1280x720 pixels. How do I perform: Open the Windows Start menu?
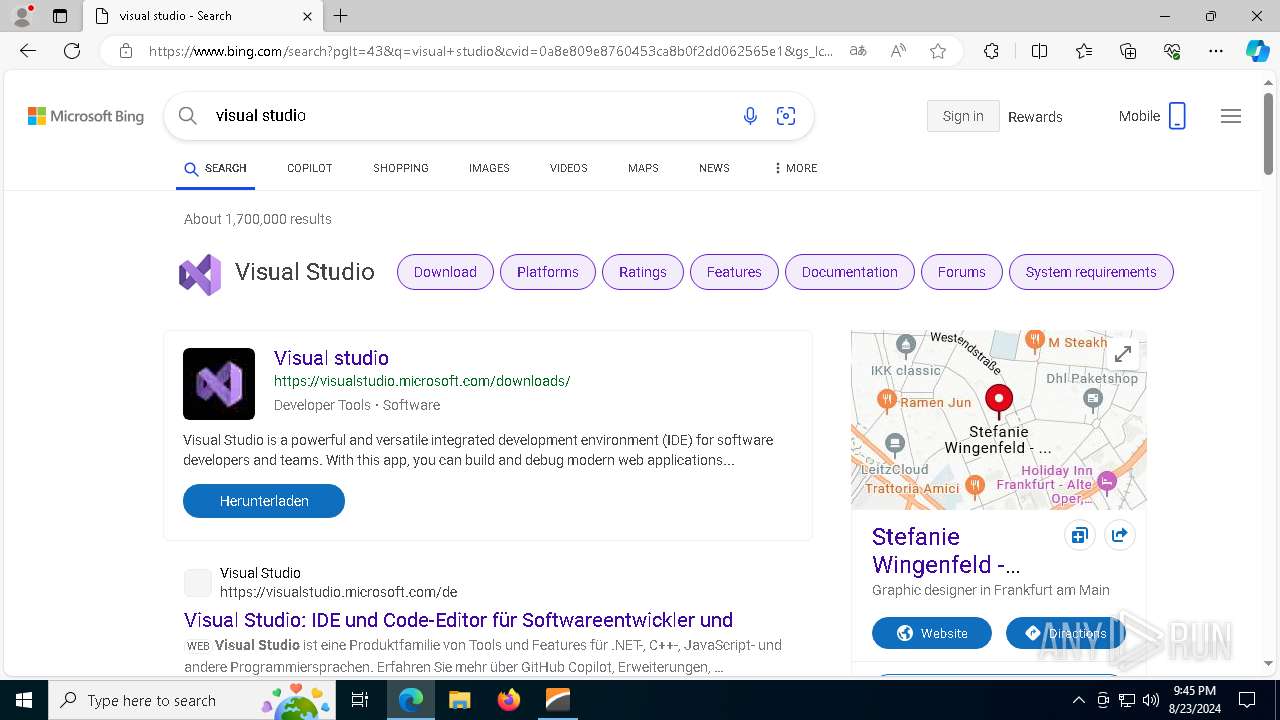pos(24,700)
